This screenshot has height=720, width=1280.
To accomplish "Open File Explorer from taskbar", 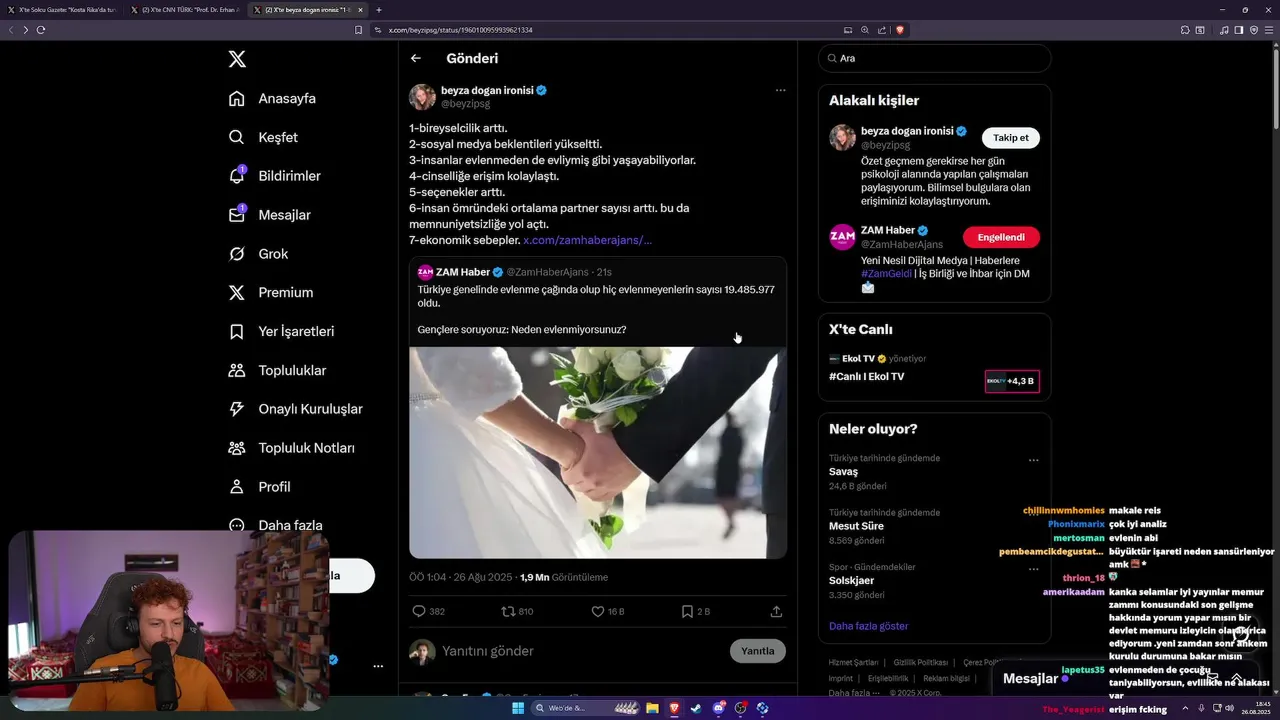I will tap(652, 708).
